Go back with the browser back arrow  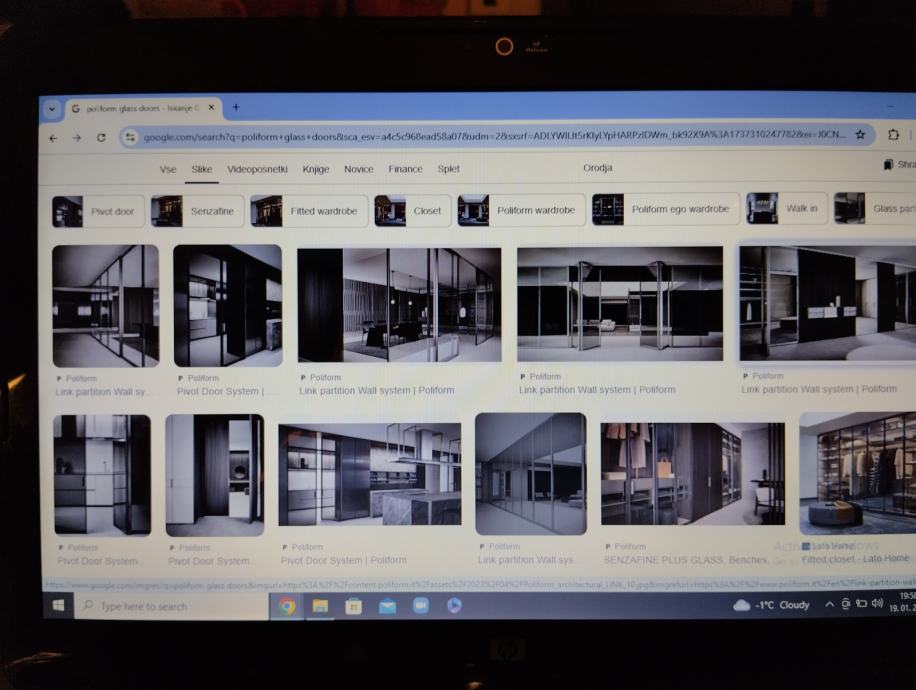click(x=53, y=138)
